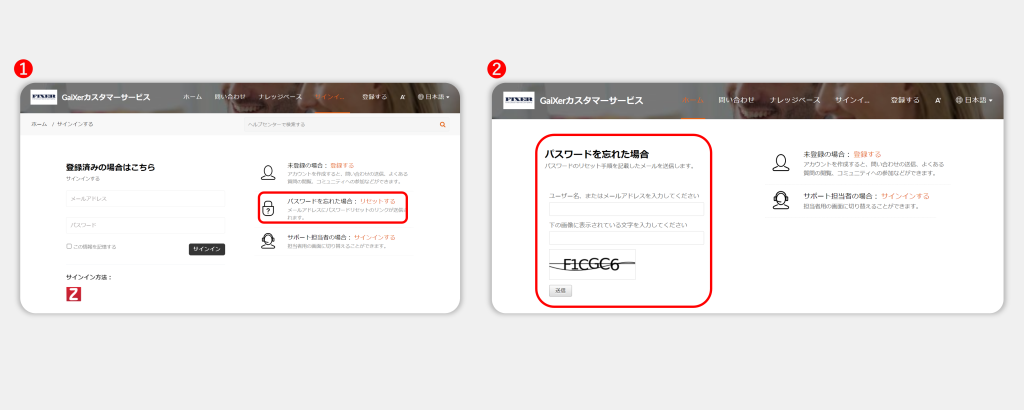Screen dimensions: 1024x410
Task: Select 問い合わせ in the screen 2 navigation
Action: point(737,100)
